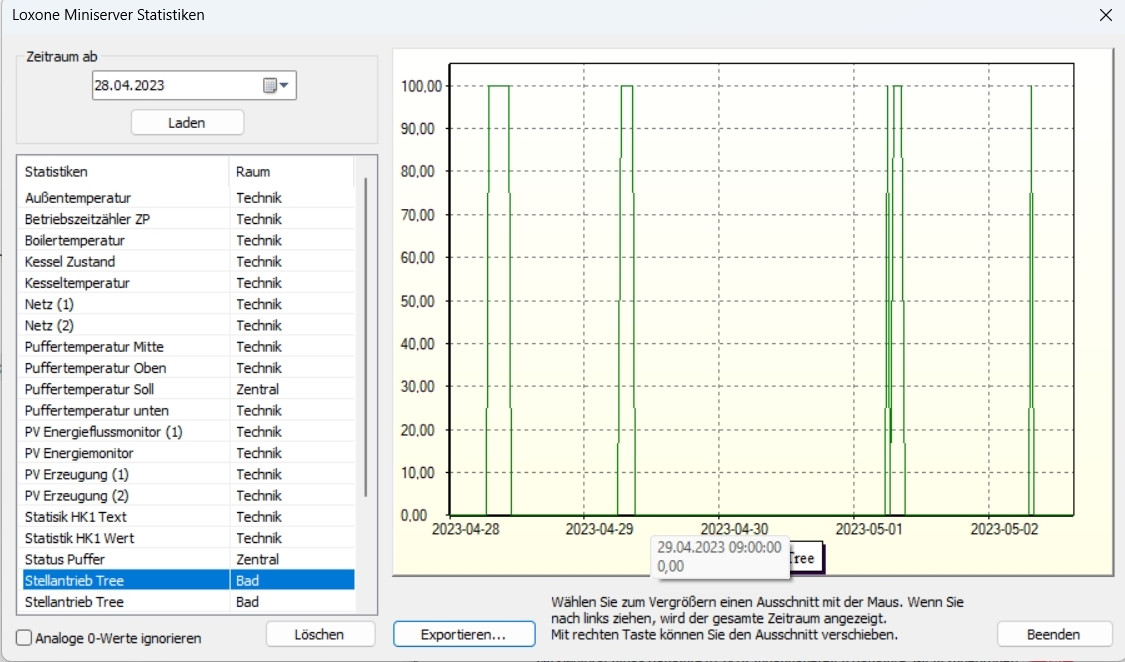Toggle Analoge 0-Werte ignorieren checkbox
The height and width of the screenshot is (662, 1125).
pos(24,638)
